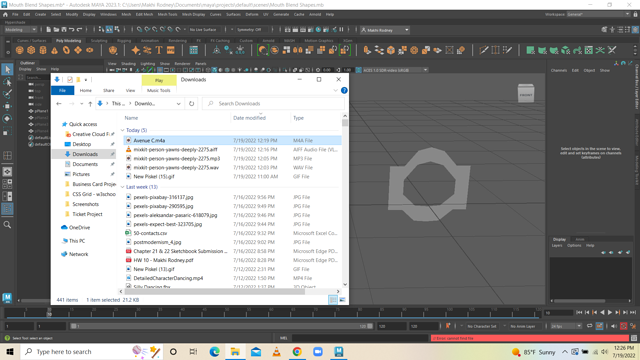Open the Modeling menu set dropdown
The width and height of the screenshot is (640, 360).
click(x=20, y=29)
